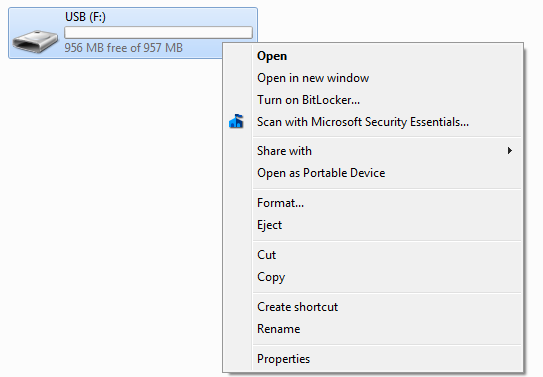Click the USB drive icon
This screenshot has height=377, width=543.
[x=35, y=42]
